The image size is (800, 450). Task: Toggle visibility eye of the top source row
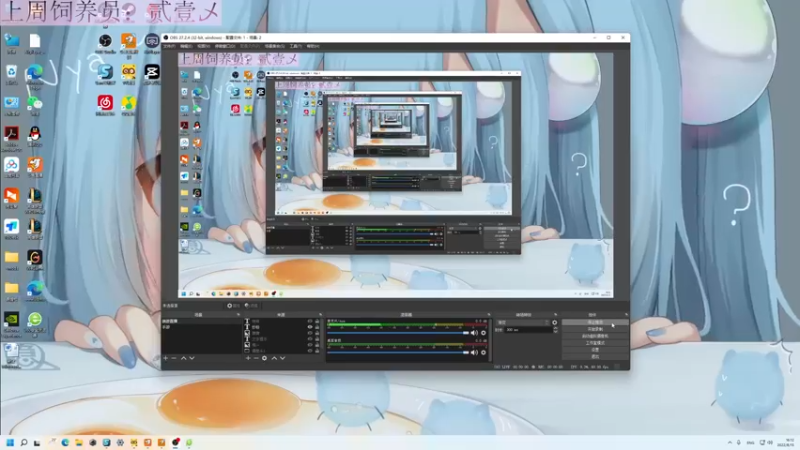click(310, 321)
